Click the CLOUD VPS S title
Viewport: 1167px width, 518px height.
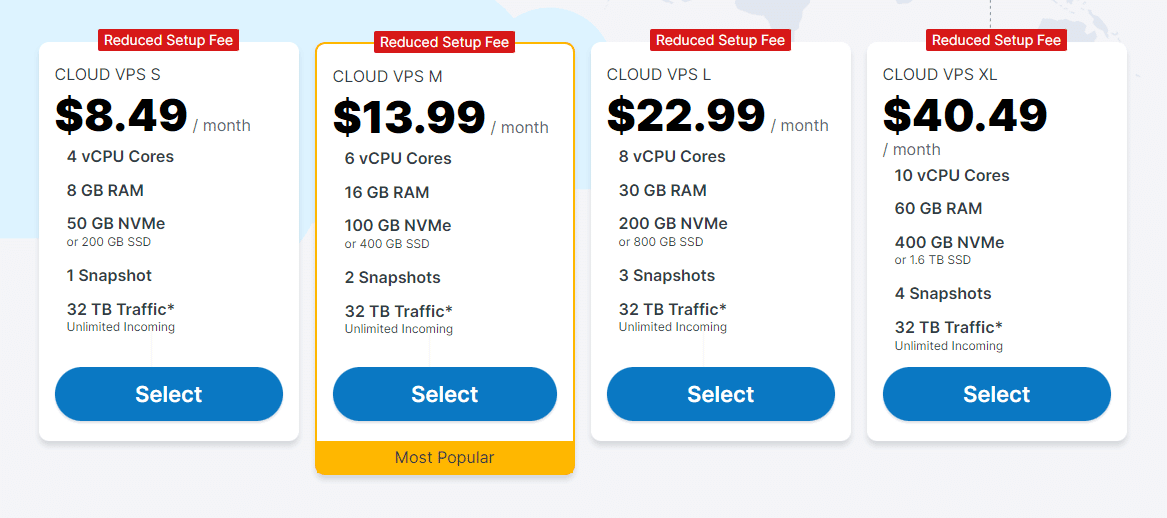pos(107,74)
